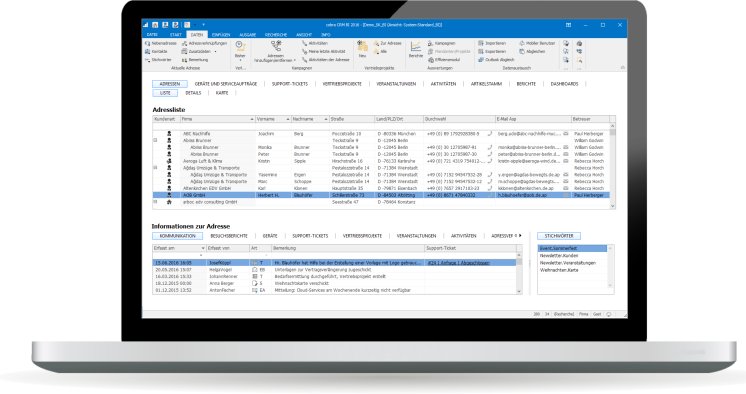746x394 pixels.
Task: Open the Support-Ticket link in first communication row
Action: point(458,263)
